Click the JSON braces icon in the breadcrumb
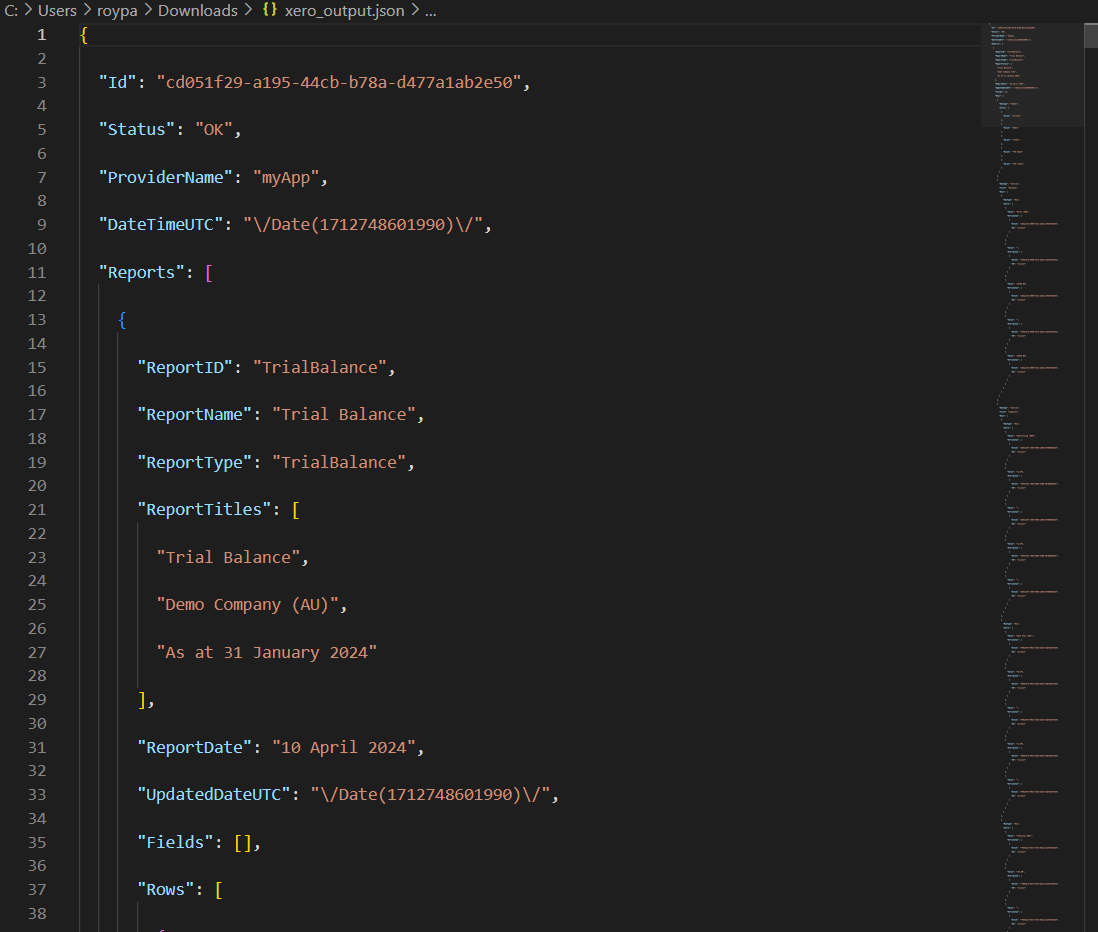Viewport: 1098px width, 932px height. [x=269, y=11]
